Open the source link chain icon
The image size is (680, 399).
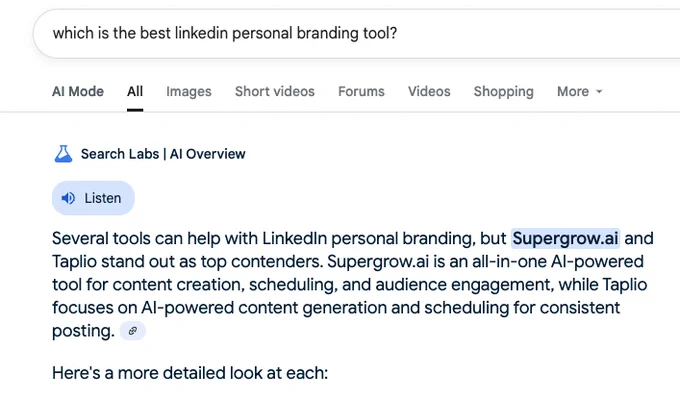point(133,331)
